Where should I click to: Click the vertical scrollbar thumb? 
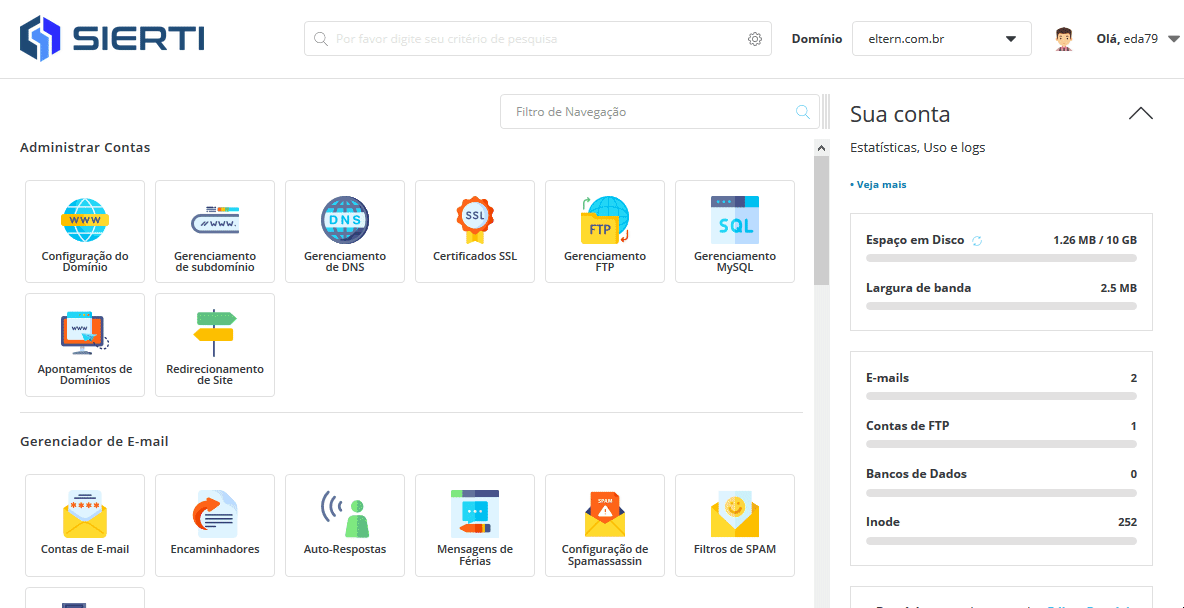tap(822, 220)
